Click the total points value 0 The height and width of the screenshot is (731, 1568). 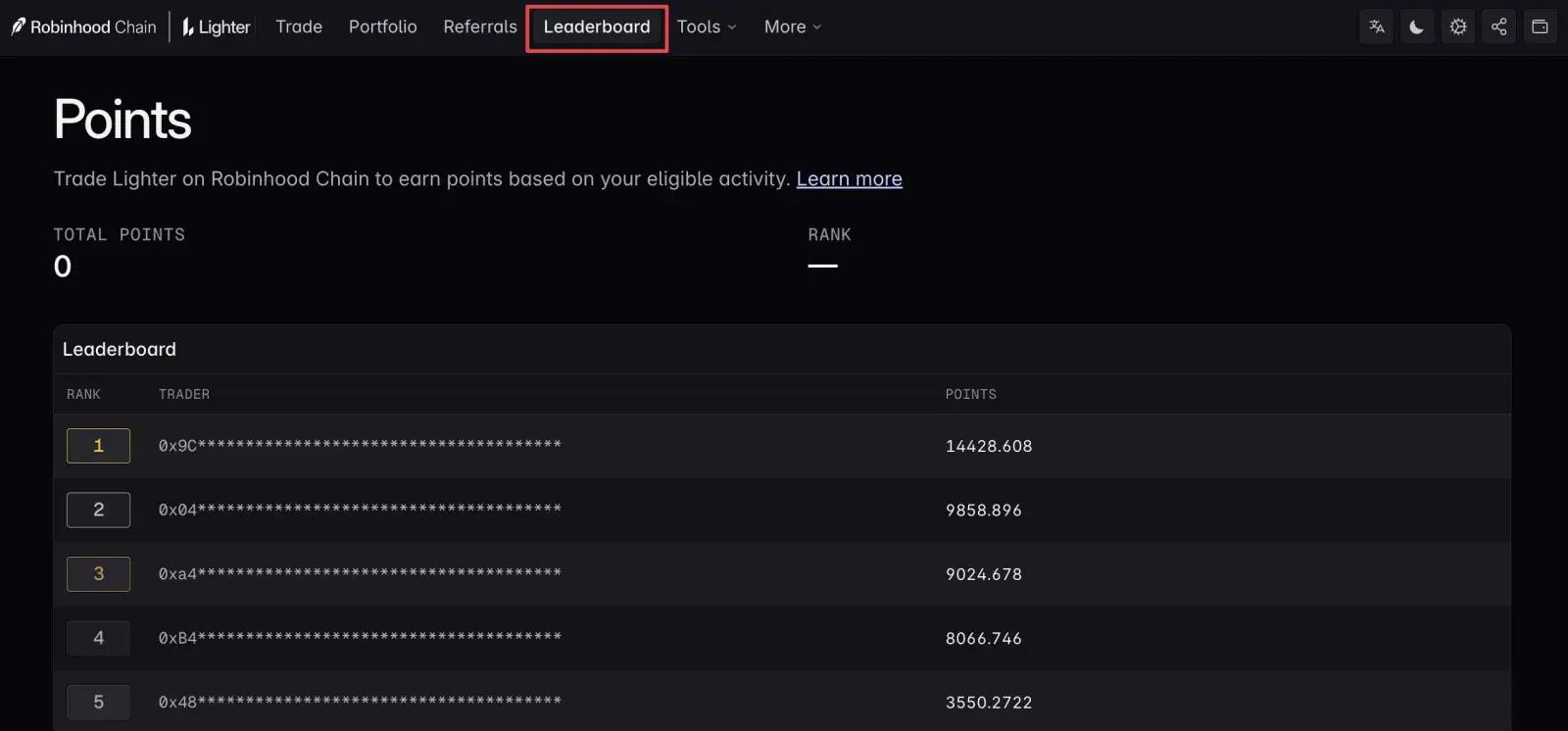click(x=63, y=267)
